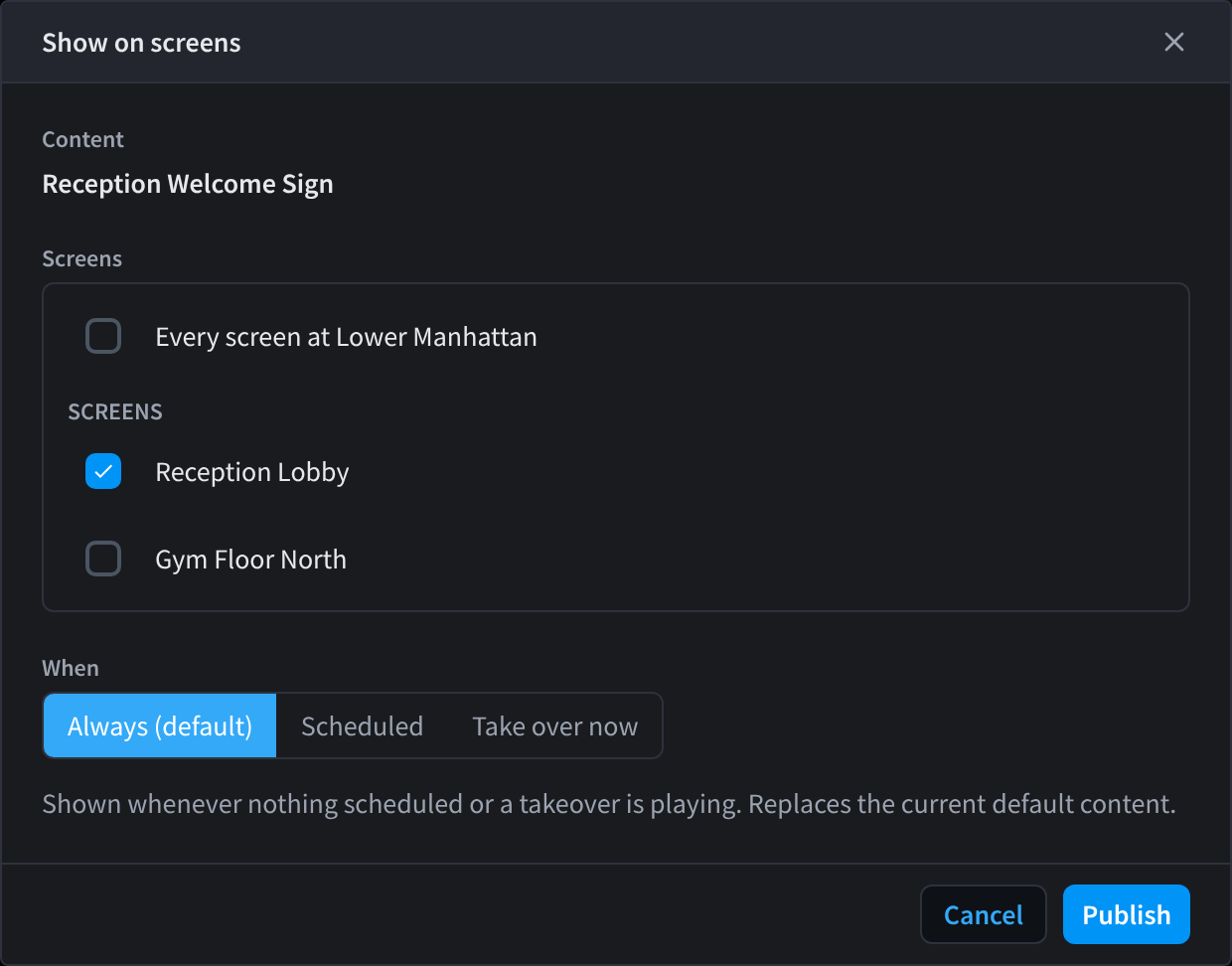Image resolution: width=1232 pixels, height=966 pixels.
Task: Click the Cancel button
Action: tap(984, 914)
